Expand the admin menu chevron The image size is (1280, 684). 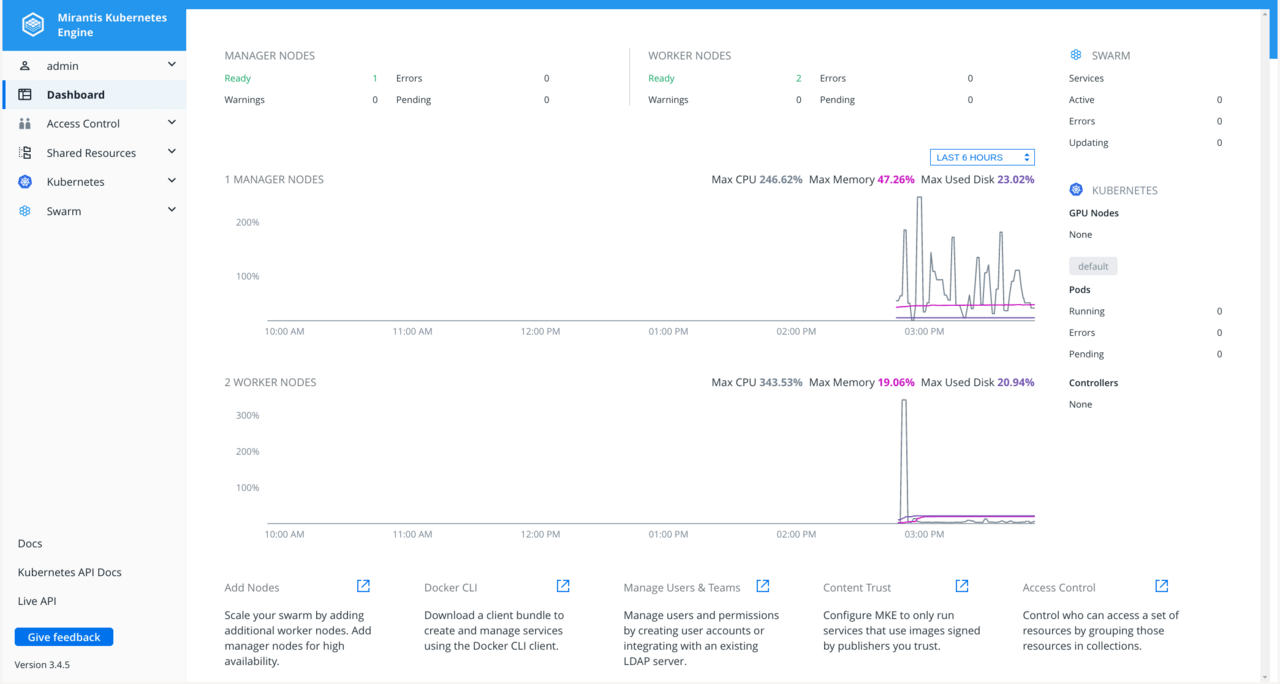[172, 65]
